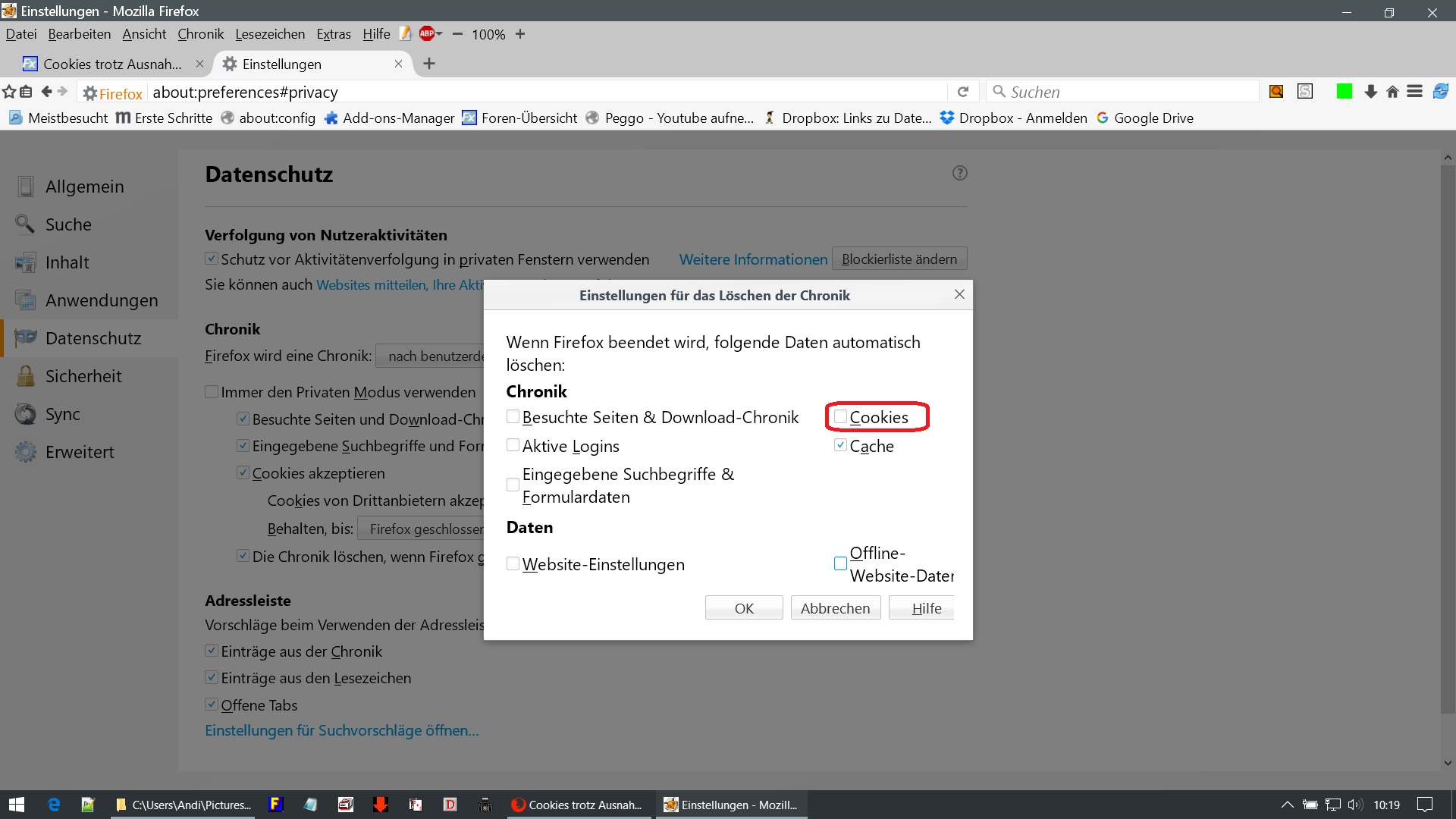The image size is (1456, 819).
Task: Click the reload page icon in address bar
Action: (963, 92)
